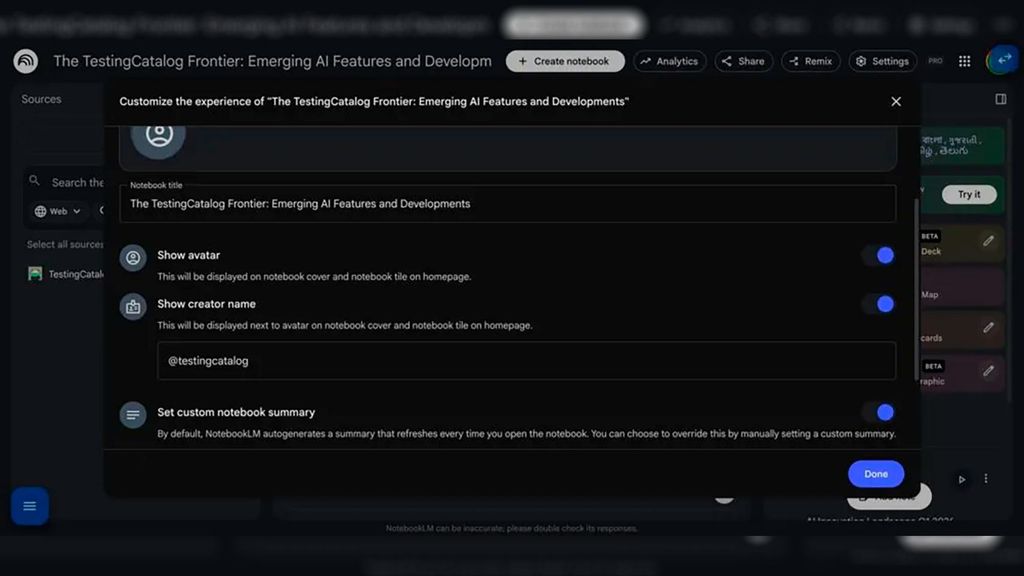Click the custom notebook summary lines icon
Image resolution: width=1024 pixels, height=576 pixels.
pyautogui.click(x=133, y=415)
